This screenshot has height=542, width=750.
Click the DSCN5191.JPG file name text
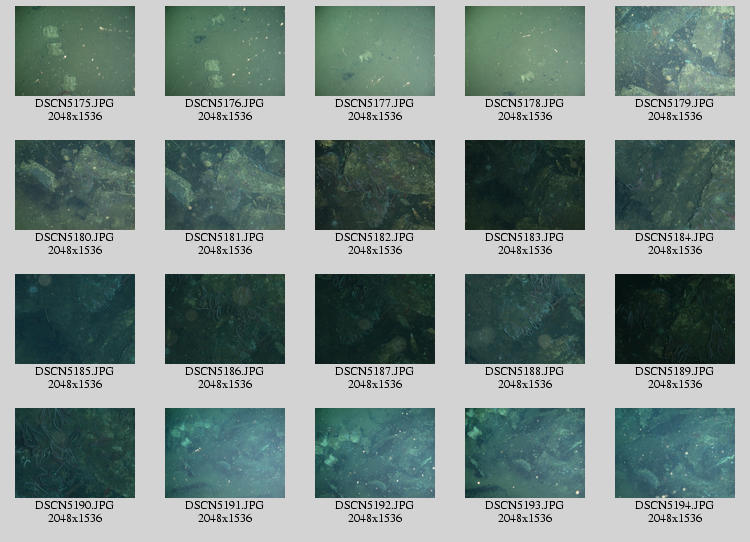224,505
